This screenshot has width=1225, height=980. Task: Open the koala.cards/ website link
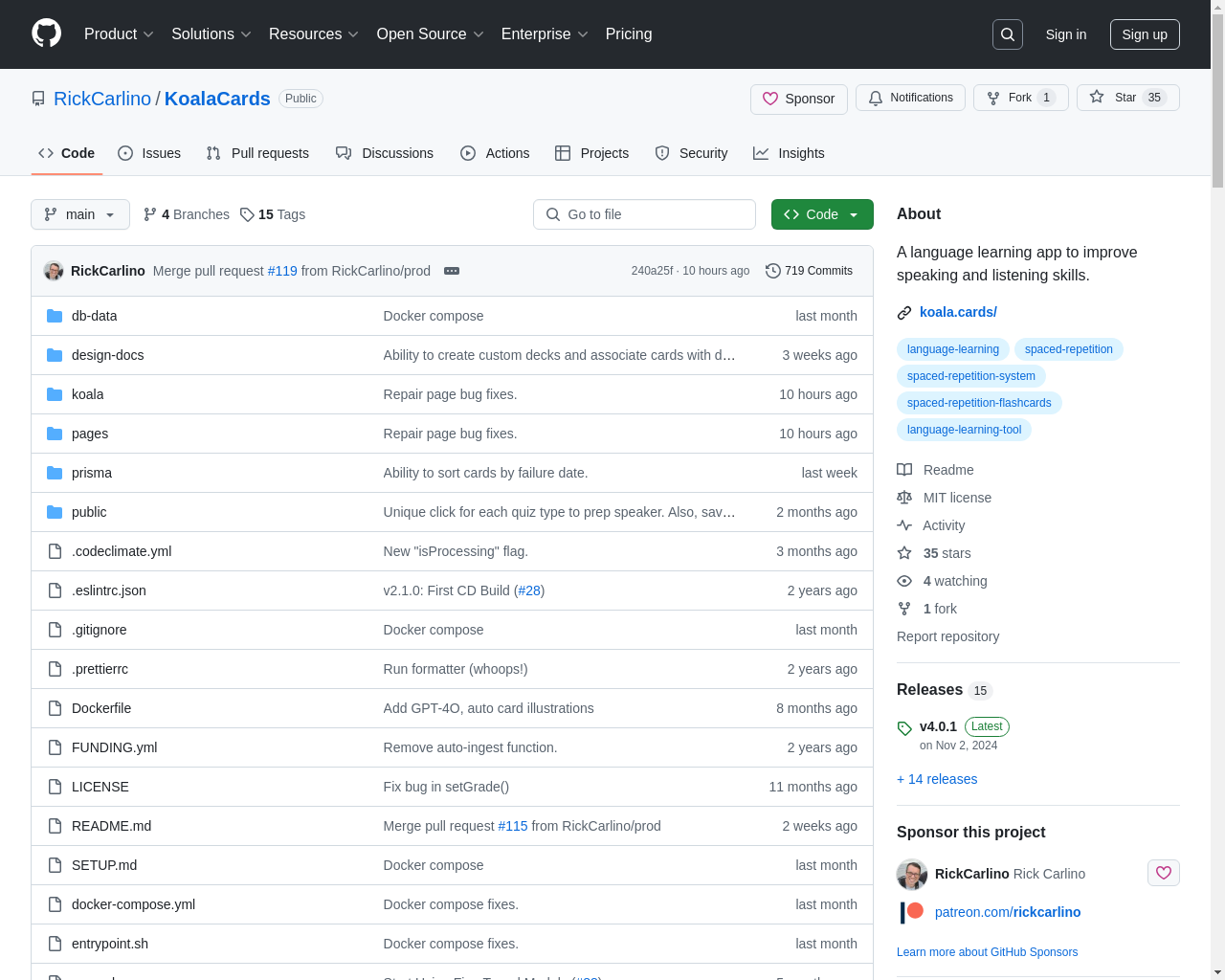coord(958,312)
